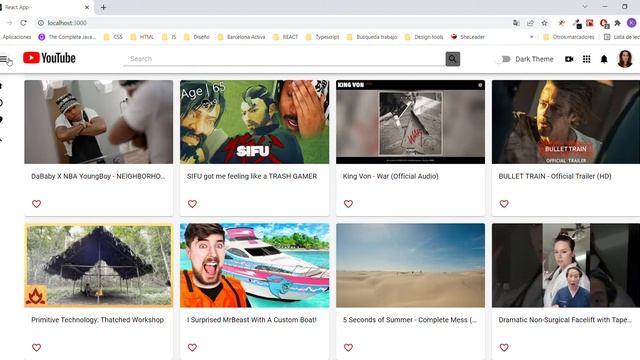This screenshot has height=360, width=640.
Task: Open the SIFU video thumbnail
Action: tap(255, 122)
